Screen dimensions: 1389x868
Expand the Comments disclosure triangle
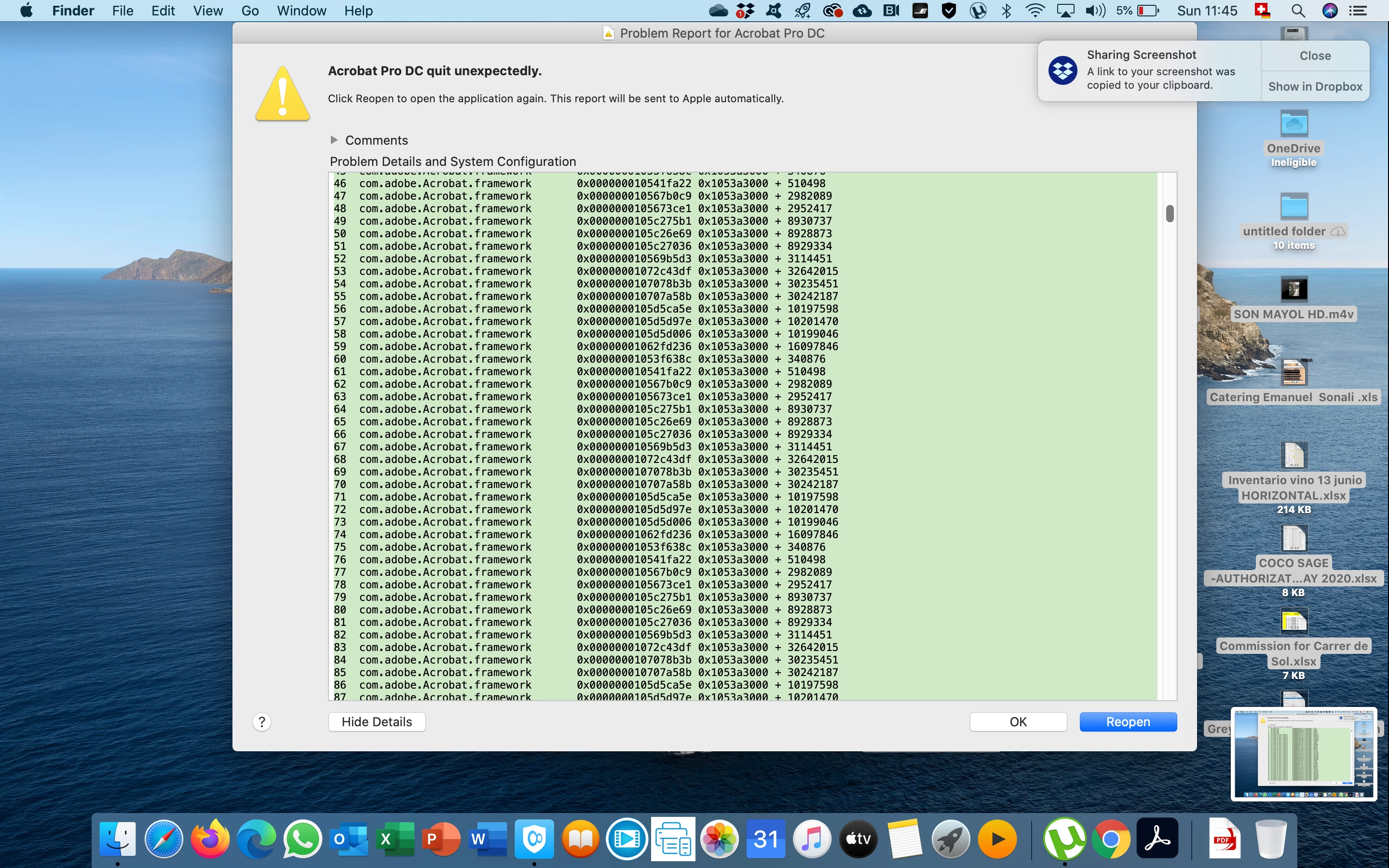pos(334,140)
